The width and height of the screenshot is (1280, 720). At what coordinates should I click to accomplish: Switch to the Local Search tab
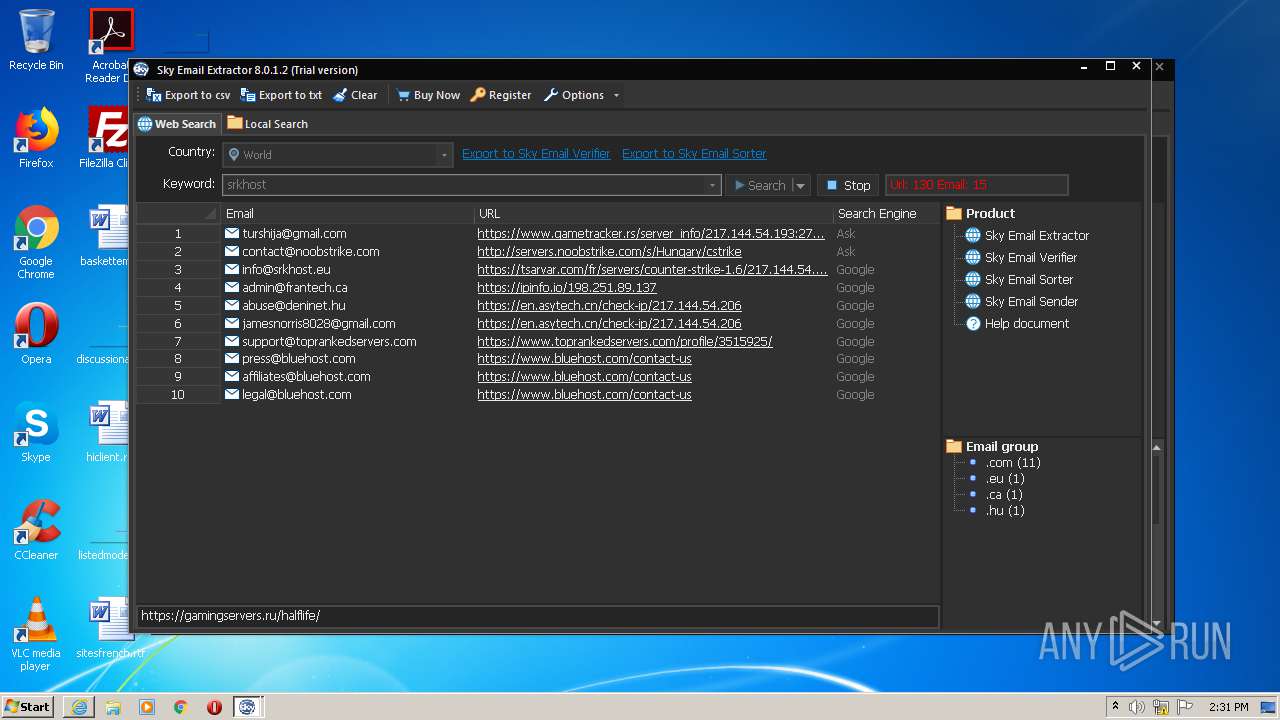point(267,124)
